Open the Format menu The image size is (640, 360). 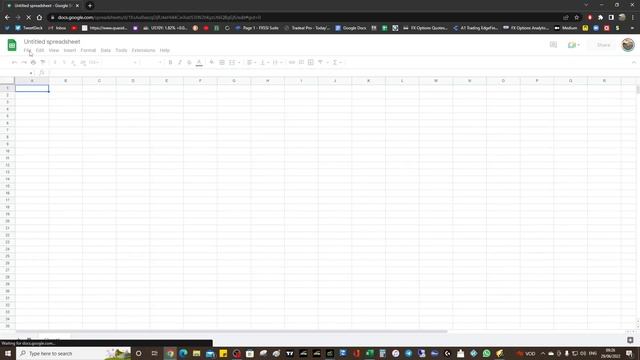(88, 50)
